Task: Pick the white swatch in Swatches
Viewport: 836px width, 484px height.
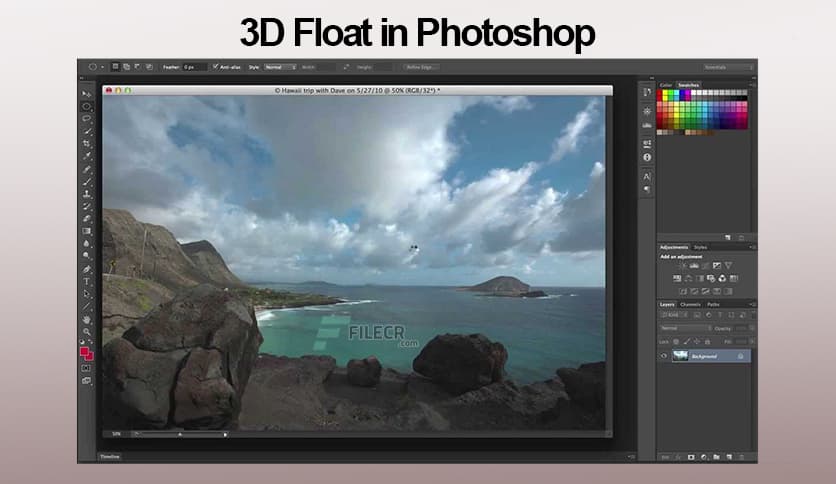Action: (x=693, y=93)
